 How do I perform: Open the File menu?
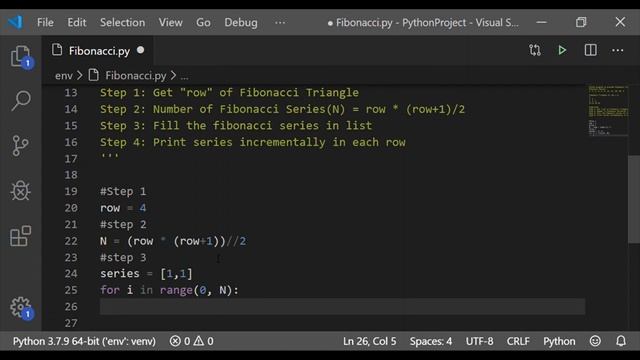click(x=45, y=22)
